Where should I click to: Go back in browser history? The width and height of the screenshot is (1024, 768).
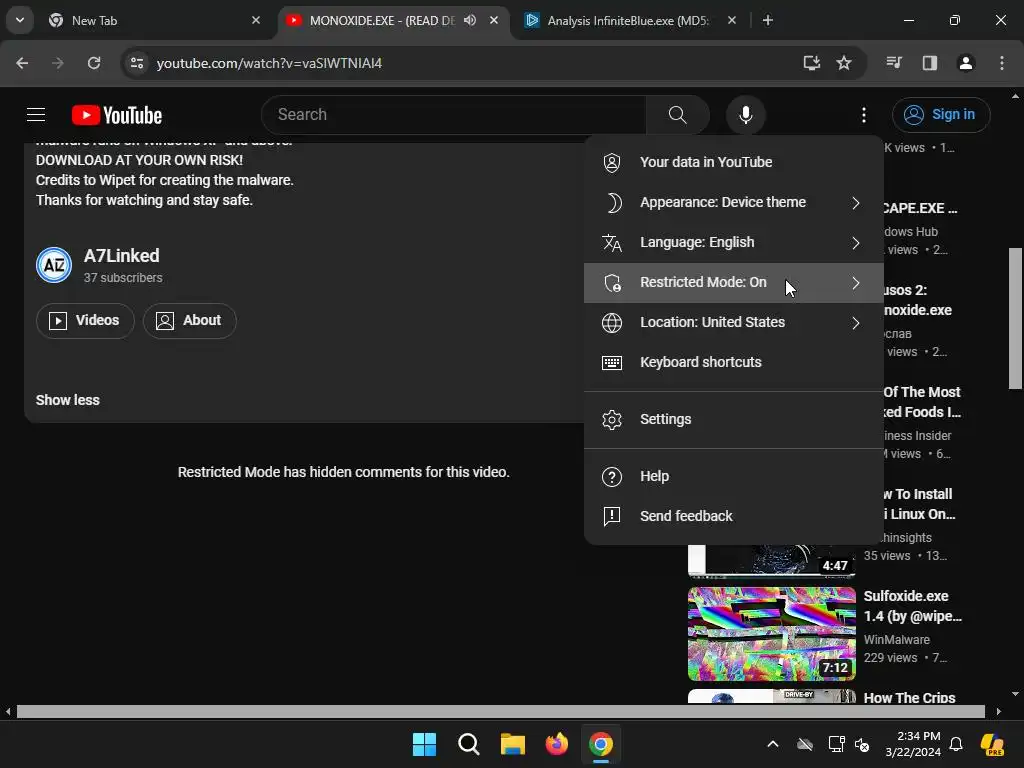pos(22,63)
